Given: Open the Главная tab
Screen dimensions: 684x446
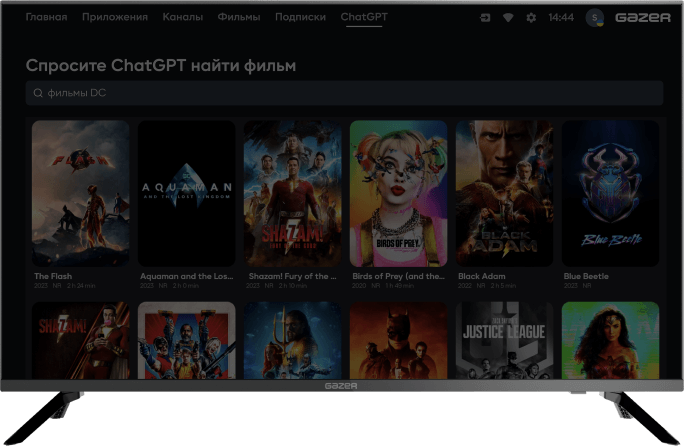Looking at the screenshot, I should pos(46,17).
